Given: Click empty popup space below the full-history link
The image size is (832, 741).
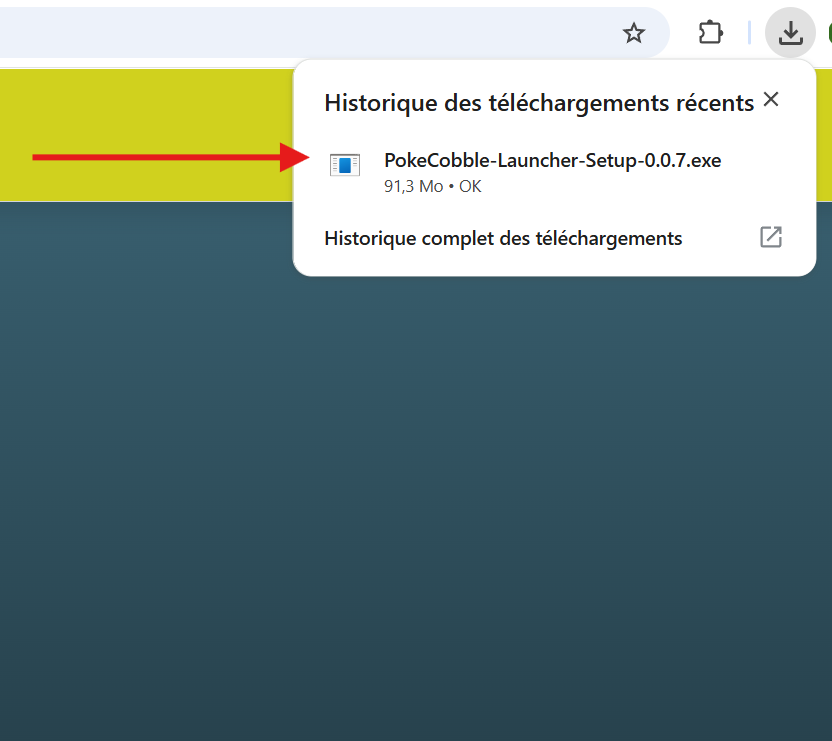Looking at the screenshot, I should tap(550, 265).
